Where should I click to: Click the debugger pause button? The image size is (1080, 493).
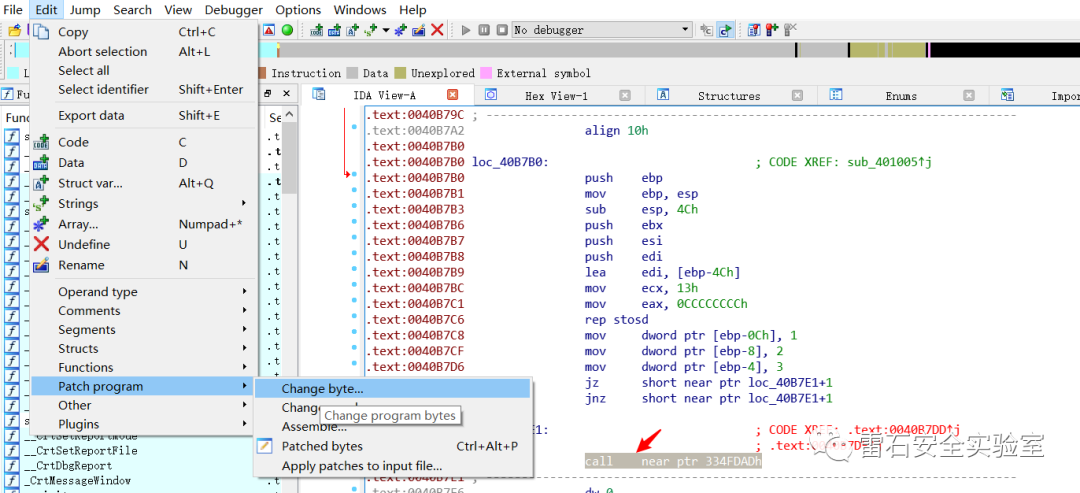[x=484, y=30]
